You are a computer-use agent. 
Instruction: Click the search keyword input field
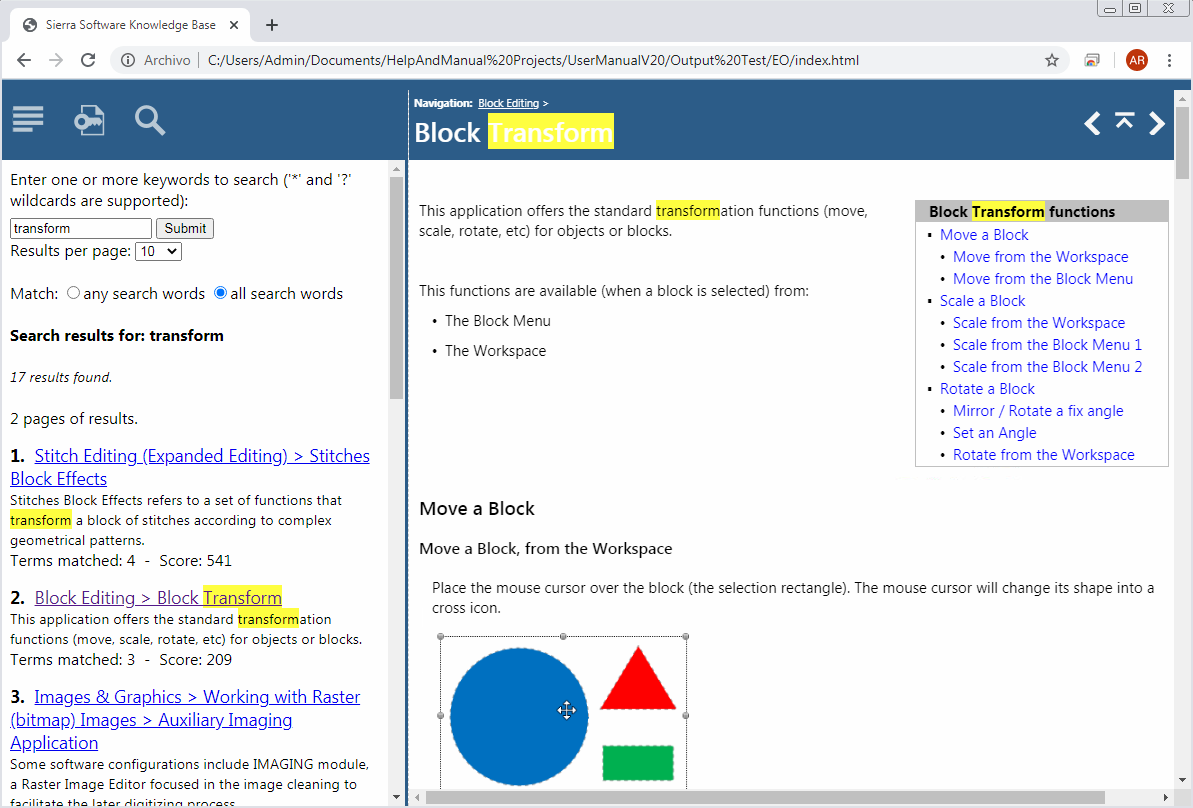81,228
